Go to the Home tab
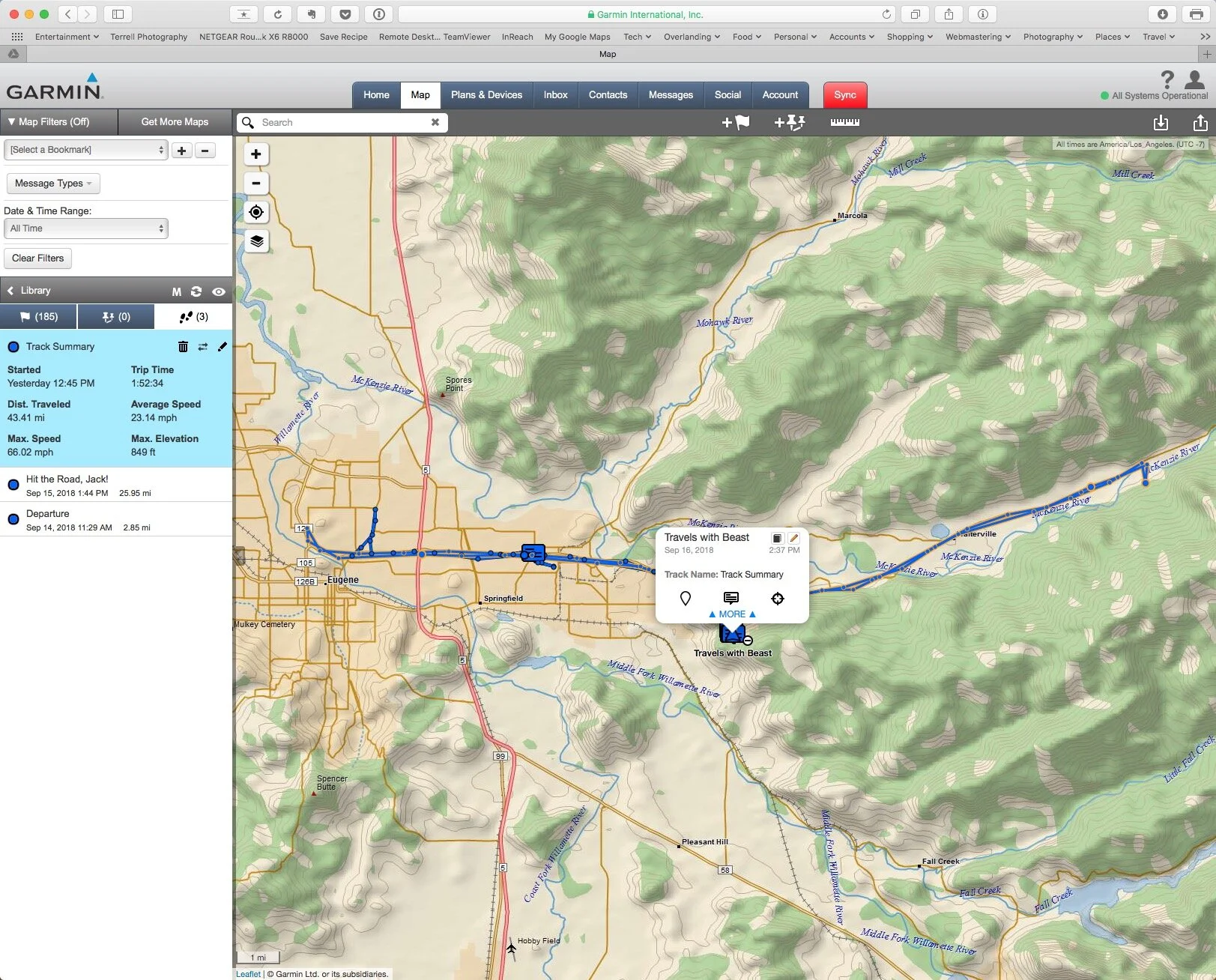 [376, 95]
